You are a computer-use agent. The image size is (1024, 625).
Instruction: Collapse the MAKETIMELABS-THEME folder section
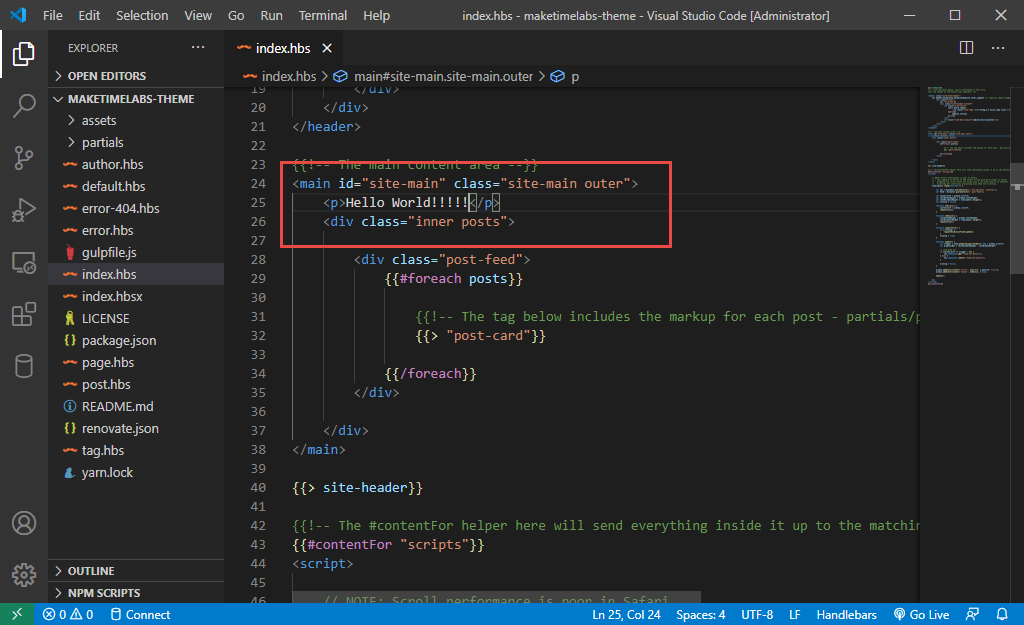tap(136, 99)
